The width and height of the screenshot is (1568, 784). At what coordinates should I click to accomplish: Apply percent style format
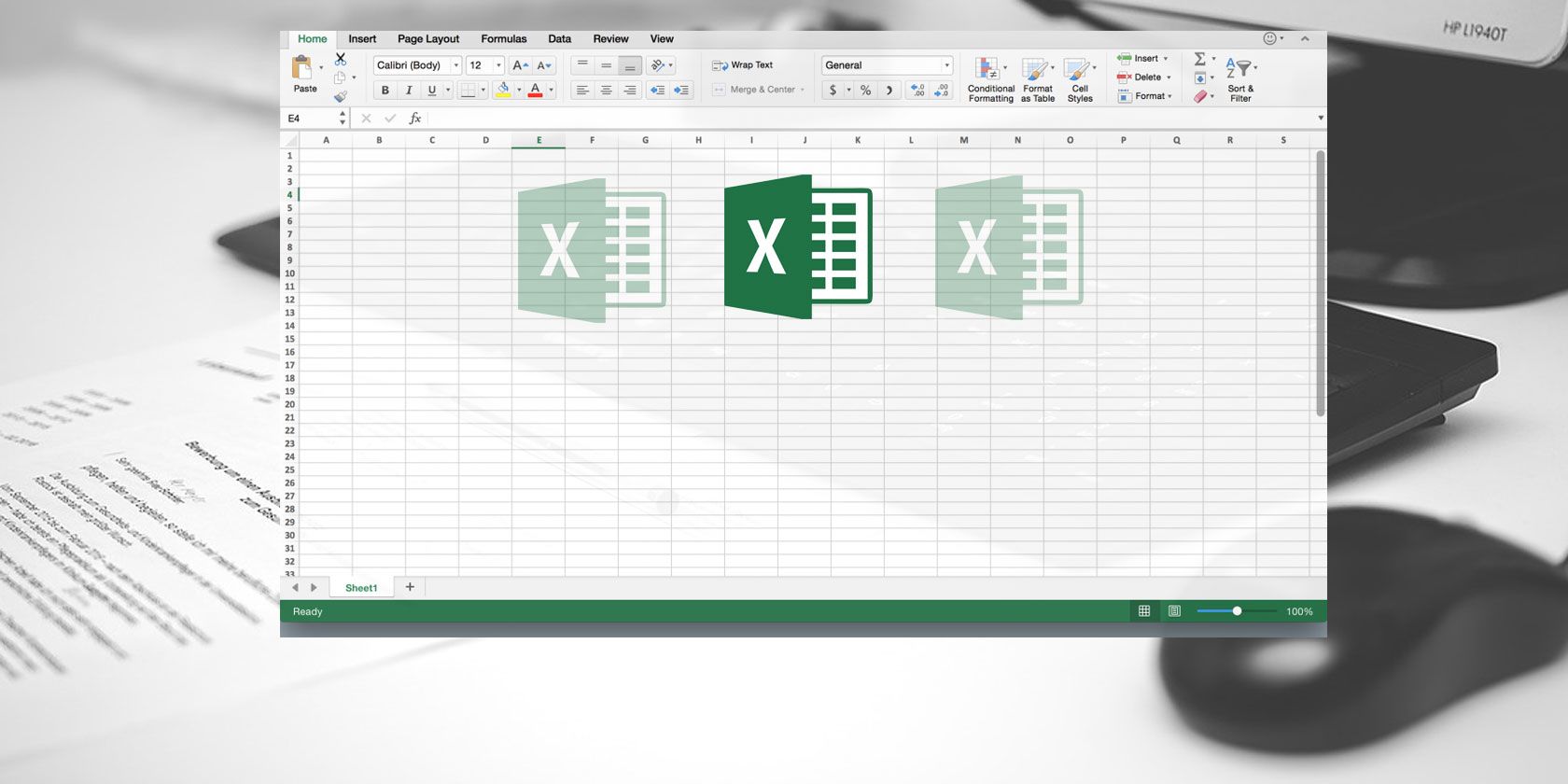(x=866, y=91)
